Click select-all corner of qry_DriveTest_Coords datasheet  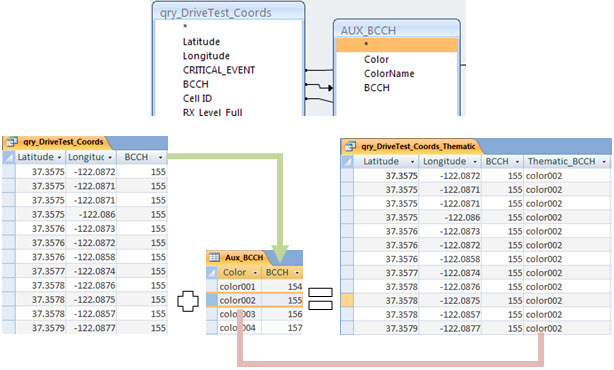8,157
